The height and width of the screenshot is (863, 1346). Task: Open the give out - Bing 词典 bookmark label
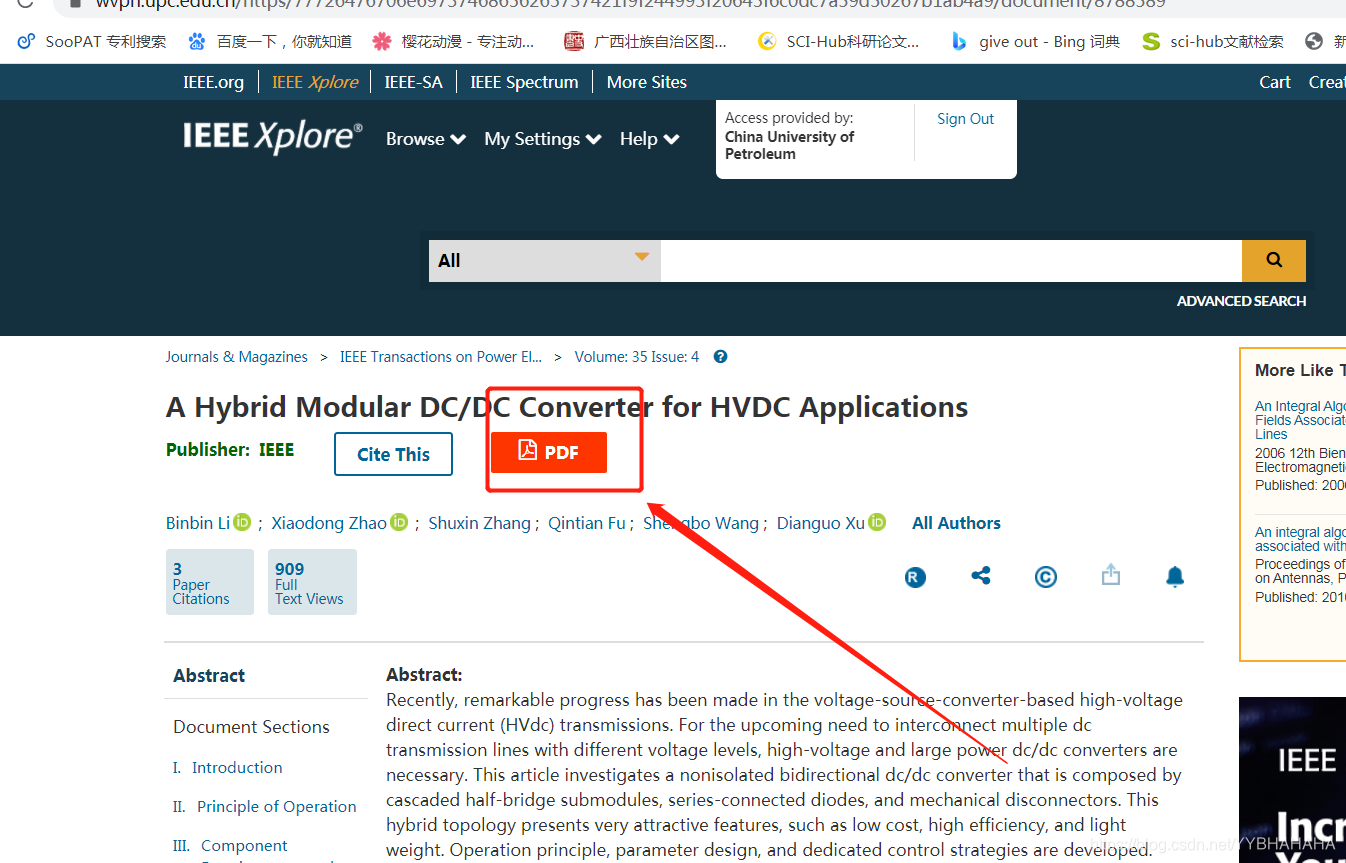(1049, 42)
